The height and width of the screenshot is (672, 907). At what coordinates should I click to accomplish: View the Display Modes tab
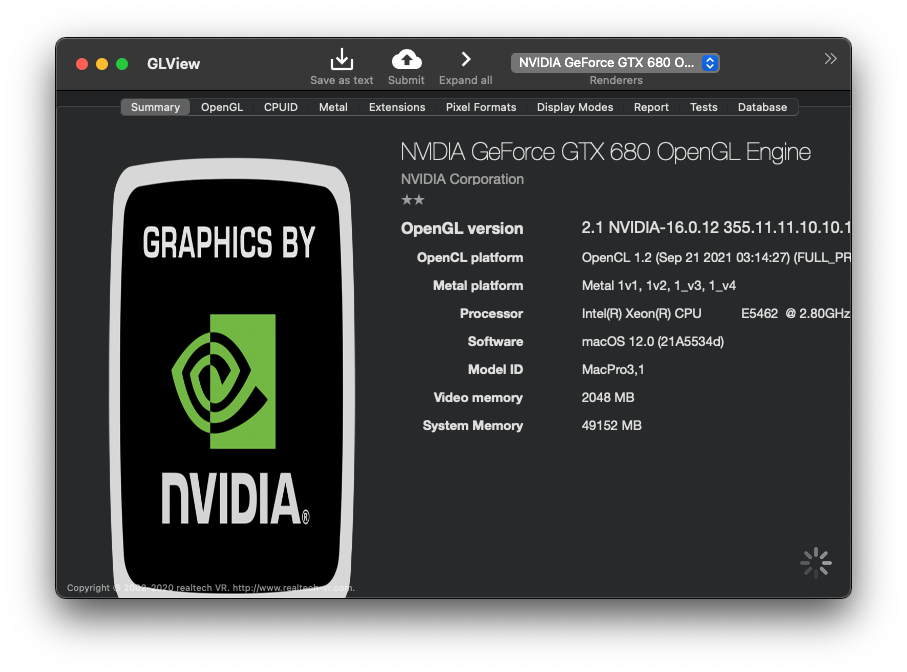pos(575,107)
